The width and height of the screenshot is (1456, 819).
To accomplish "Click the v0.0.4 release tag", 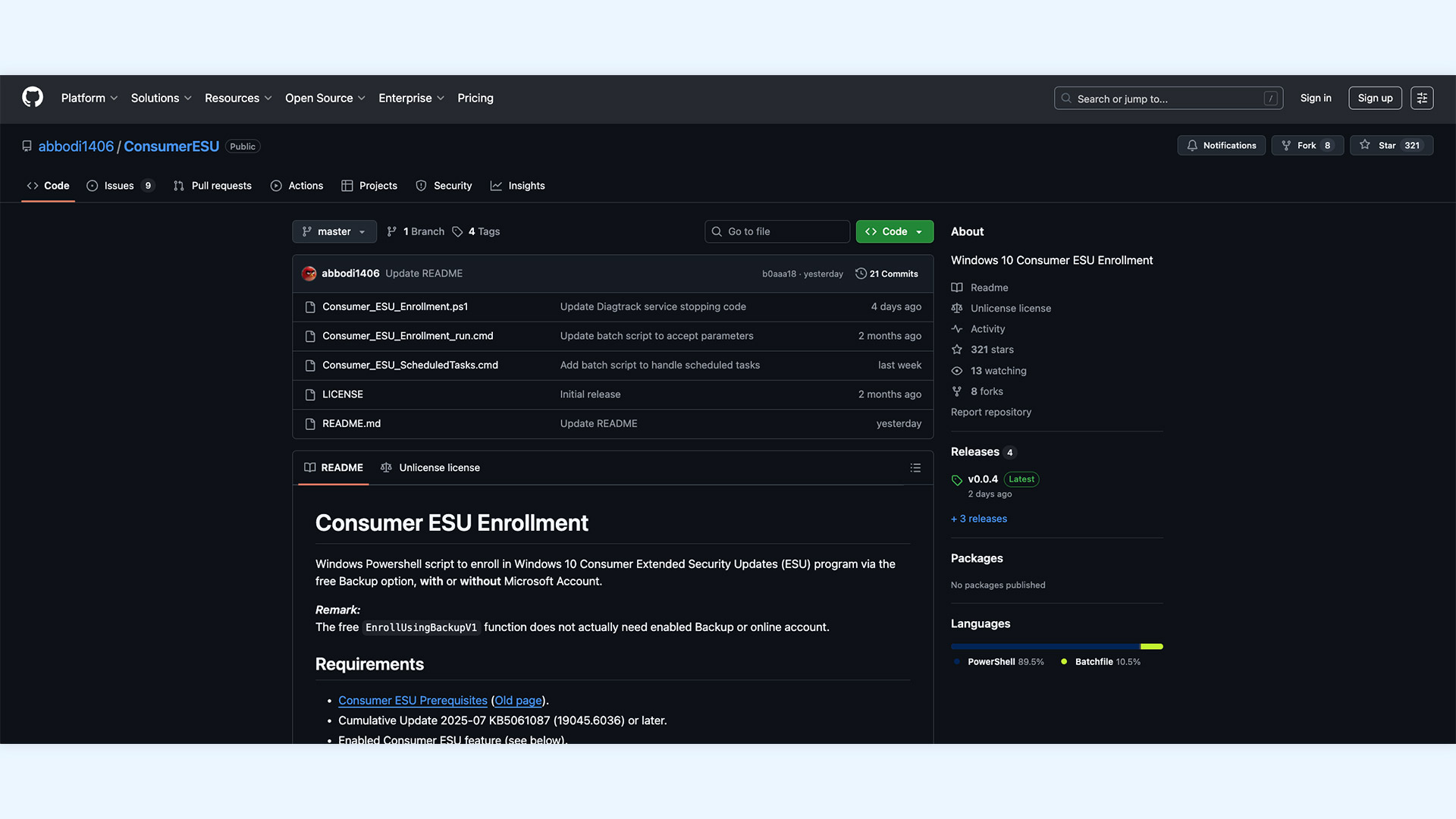I will pyautogui.click(x=982, y=479).
